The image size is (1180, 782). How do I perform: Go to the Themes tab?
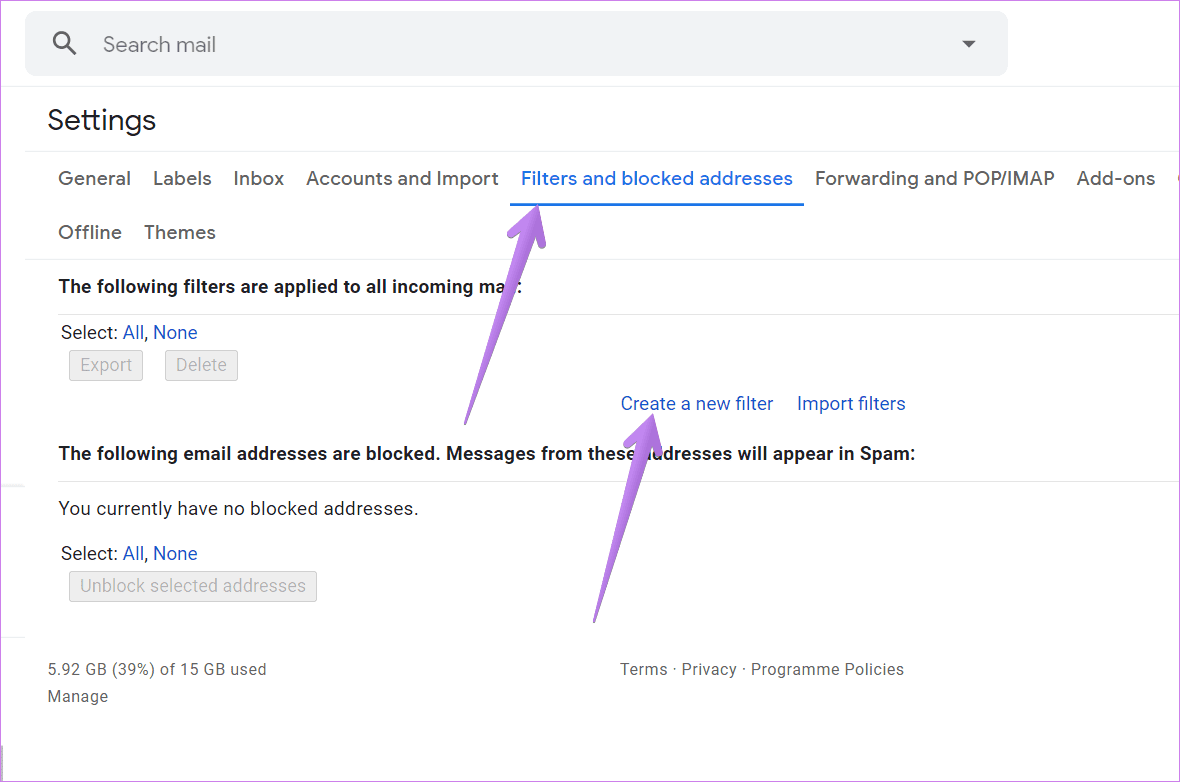point(180,232)
